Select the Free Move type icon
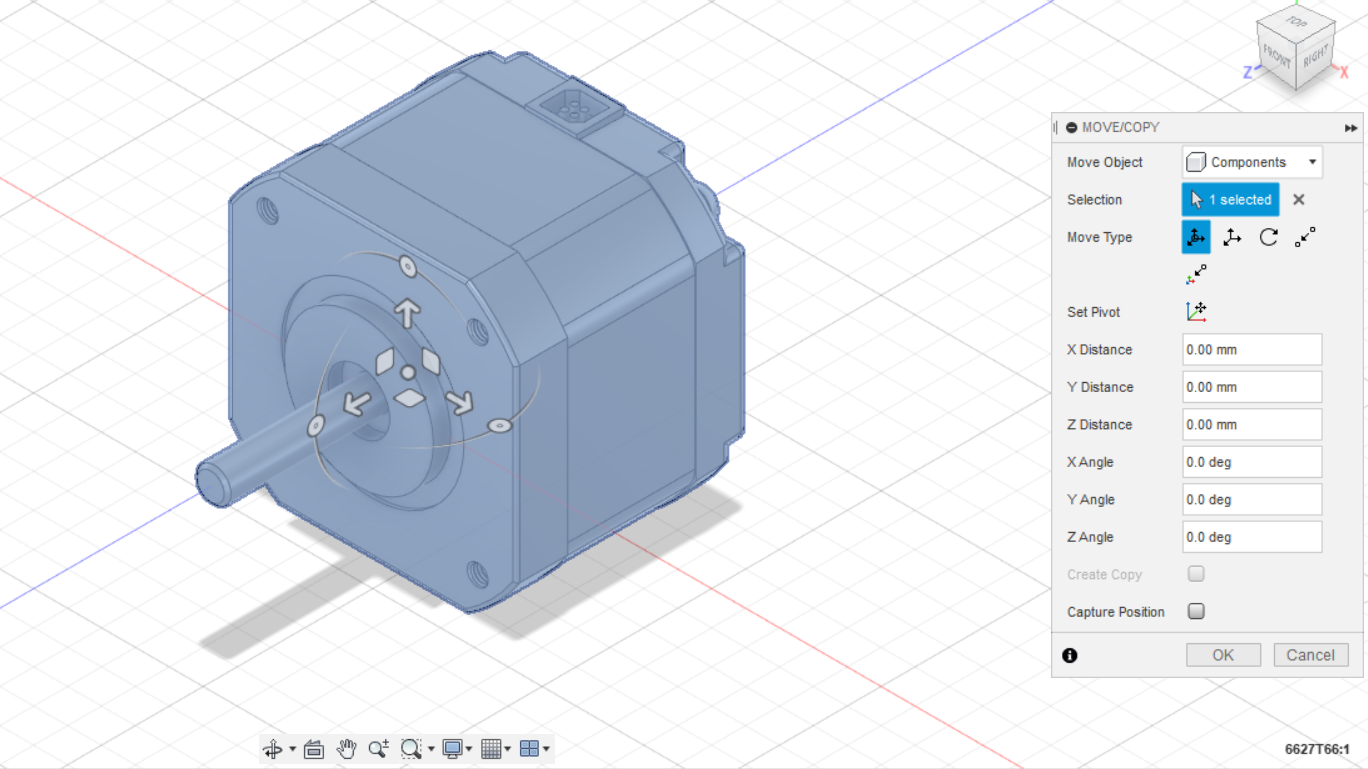Screen dimensions: 1368x769 [1196, 237]
